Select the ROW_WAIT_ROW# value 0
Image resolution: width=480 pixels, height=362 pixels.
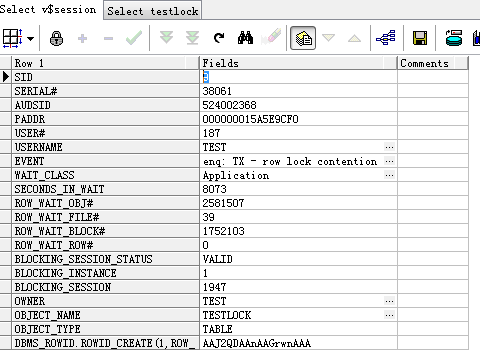tap(206, 245)
